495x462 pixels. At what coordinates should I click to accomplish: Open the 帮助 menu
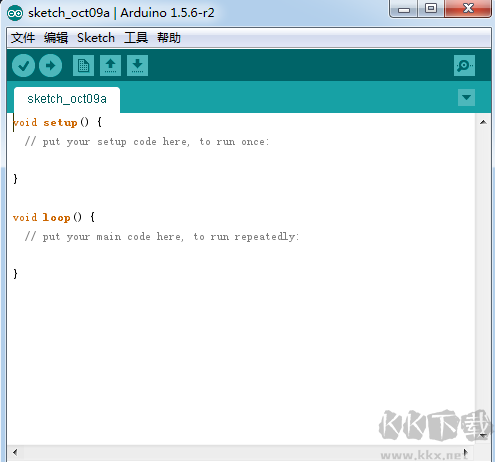[169, 38]
